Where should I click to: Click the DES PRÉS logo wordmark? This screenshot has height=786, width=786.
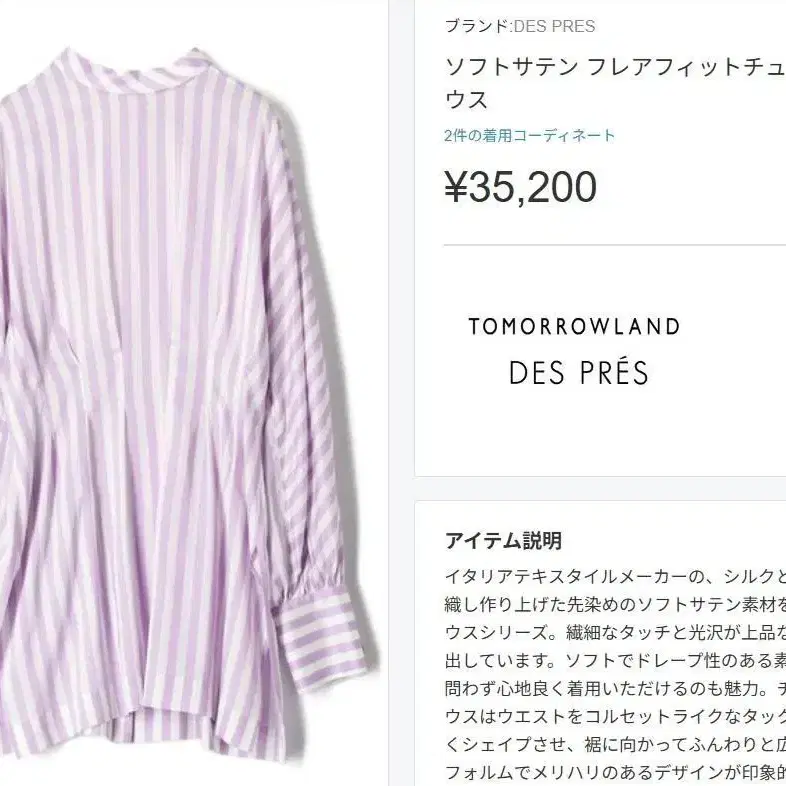(x=579, y=372)
